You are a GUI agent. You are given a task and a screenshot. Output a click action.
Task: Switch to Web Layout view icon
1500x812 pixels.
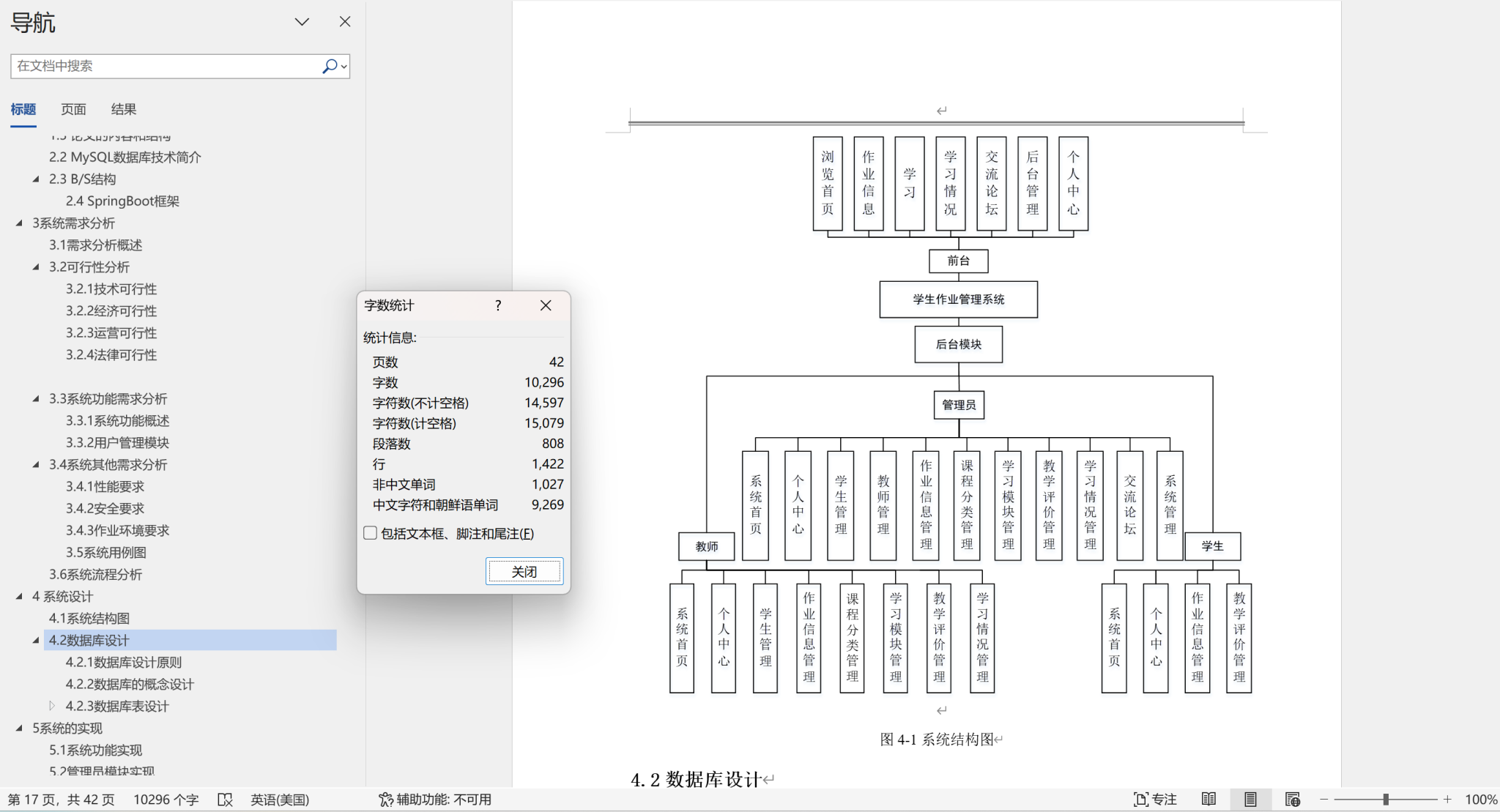(1292, 800)
